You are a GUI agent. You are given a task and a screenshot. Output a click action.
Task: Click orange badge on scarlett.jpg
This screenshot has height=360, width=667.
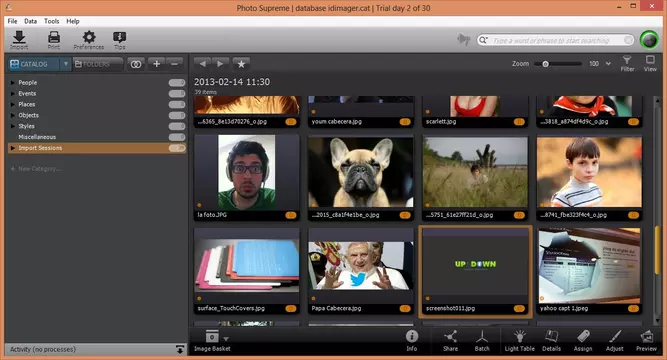[519, 122]
